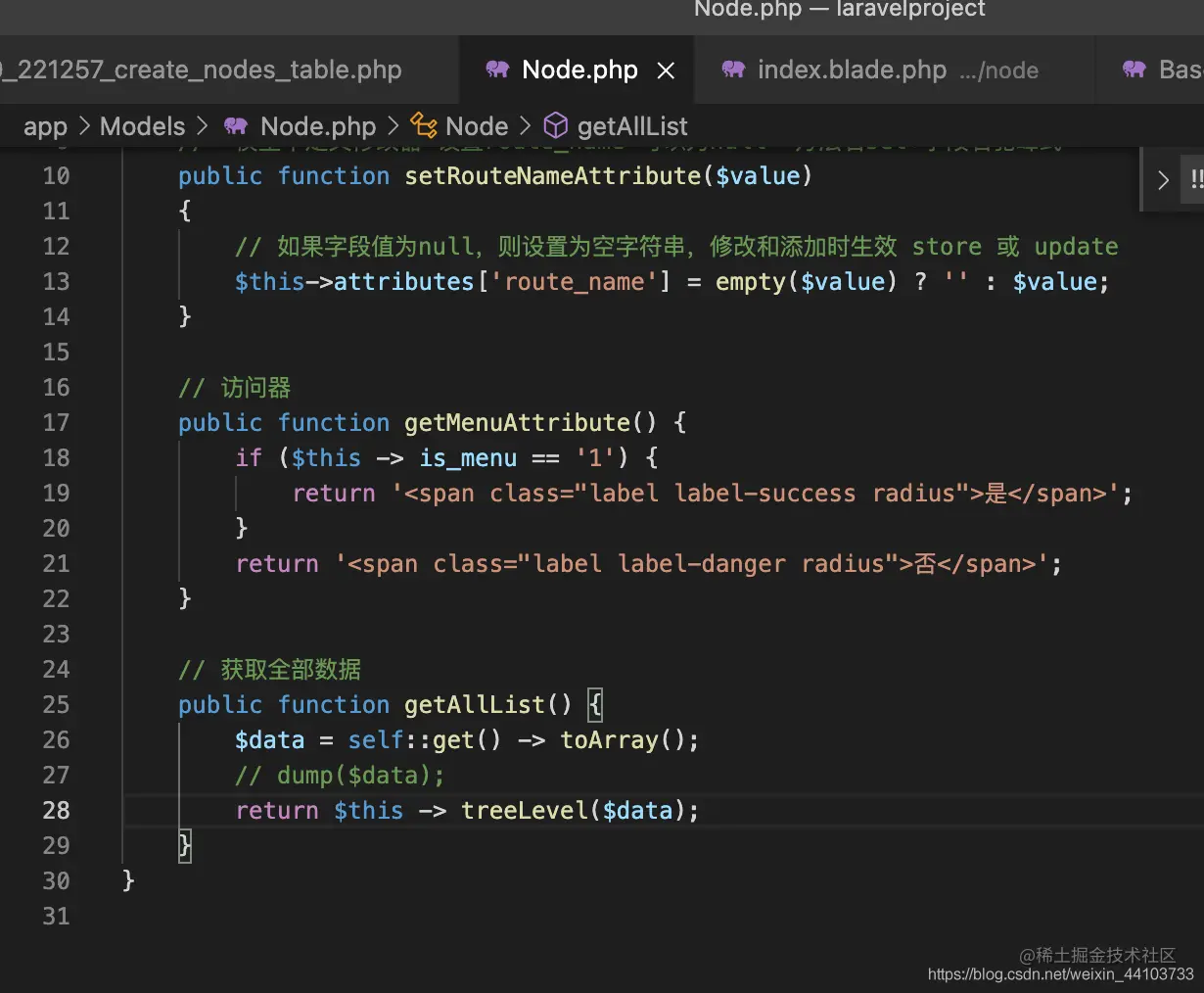Click the PHP icon on the Bas... tab

[x=1135, y=70]
